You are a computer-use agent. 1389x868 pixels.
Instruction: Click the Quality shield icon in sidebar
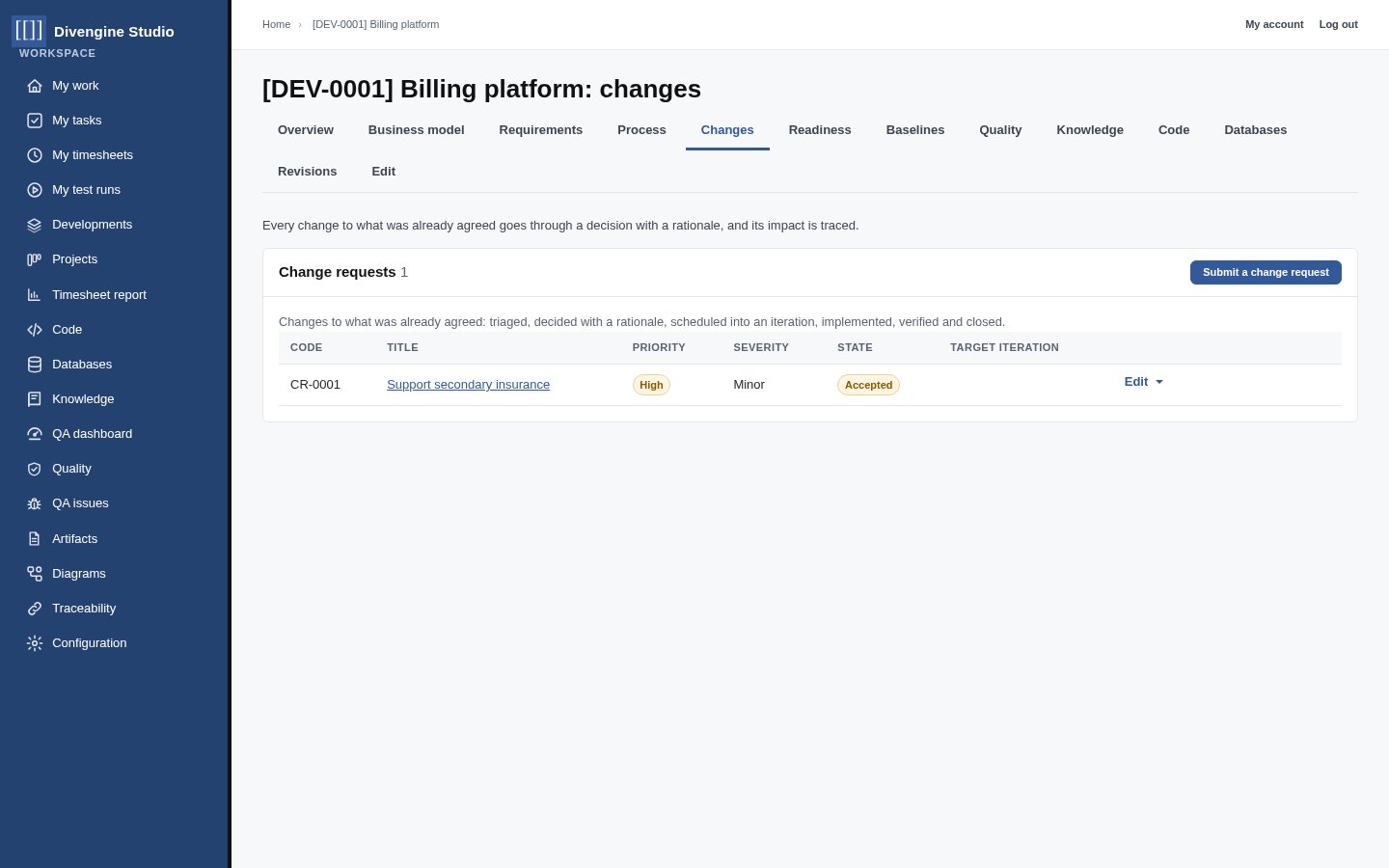coord(35,469)
